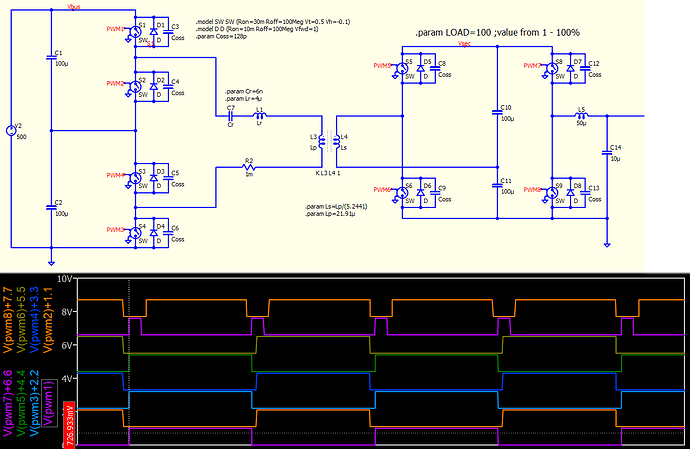
Task: Click the Vsec net label
Action: [x=465, y=44]
